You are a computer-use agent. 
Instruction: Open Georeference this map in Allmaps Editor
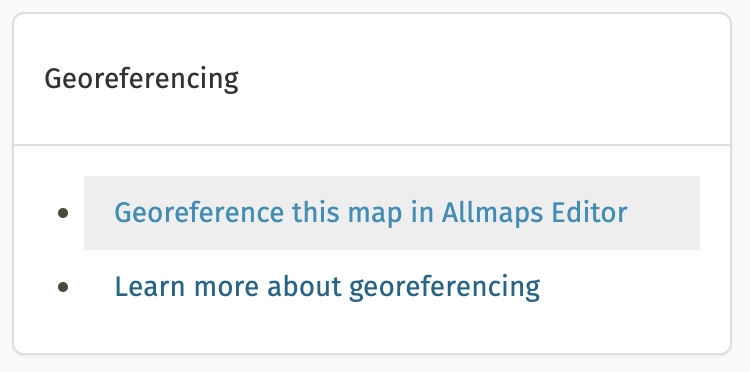(371, 213)
